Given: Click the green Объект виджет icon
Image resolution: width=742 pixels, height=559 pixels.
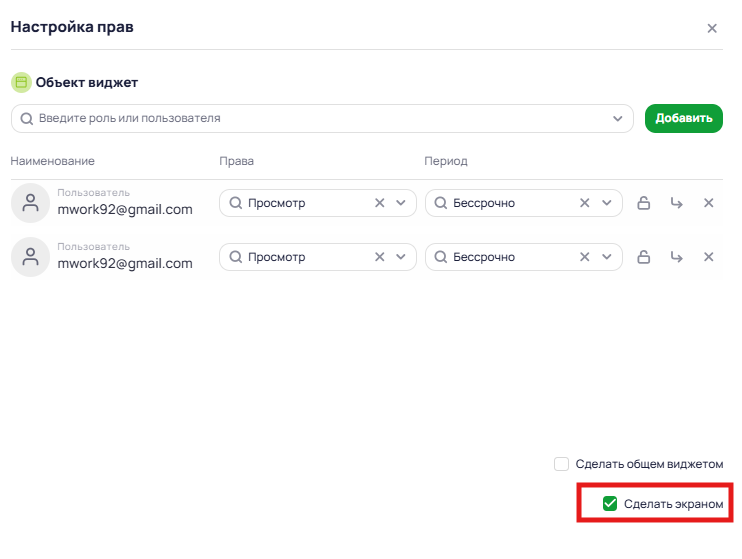Looking at the screenshot, I should [x=21, y=82].
